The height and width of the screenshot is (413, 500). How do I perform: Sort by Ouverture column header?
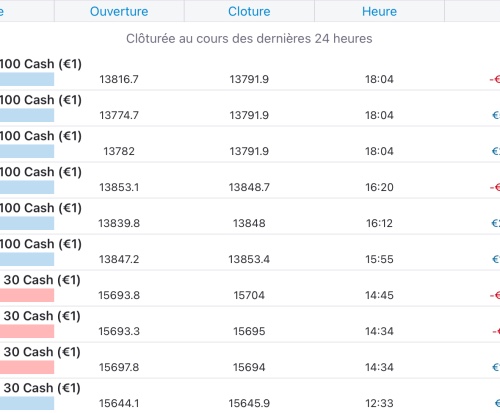119,11
